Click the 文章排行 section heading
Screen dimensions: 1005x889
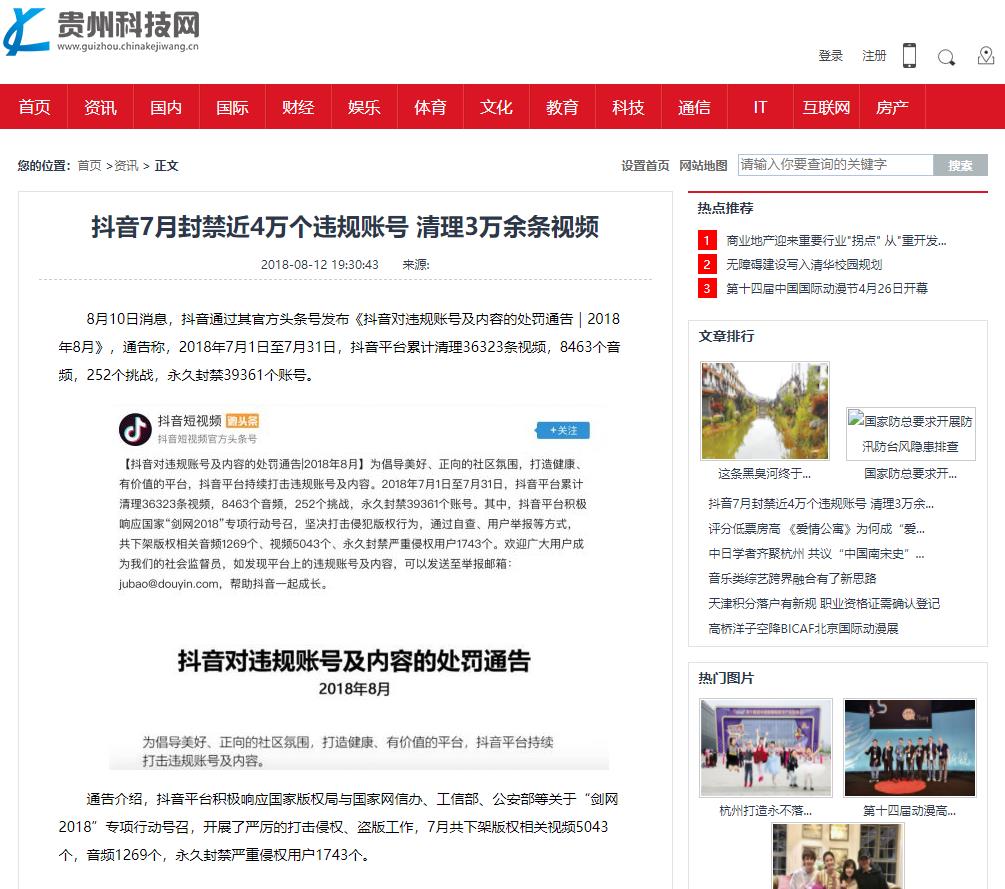(x=726, y=336)
